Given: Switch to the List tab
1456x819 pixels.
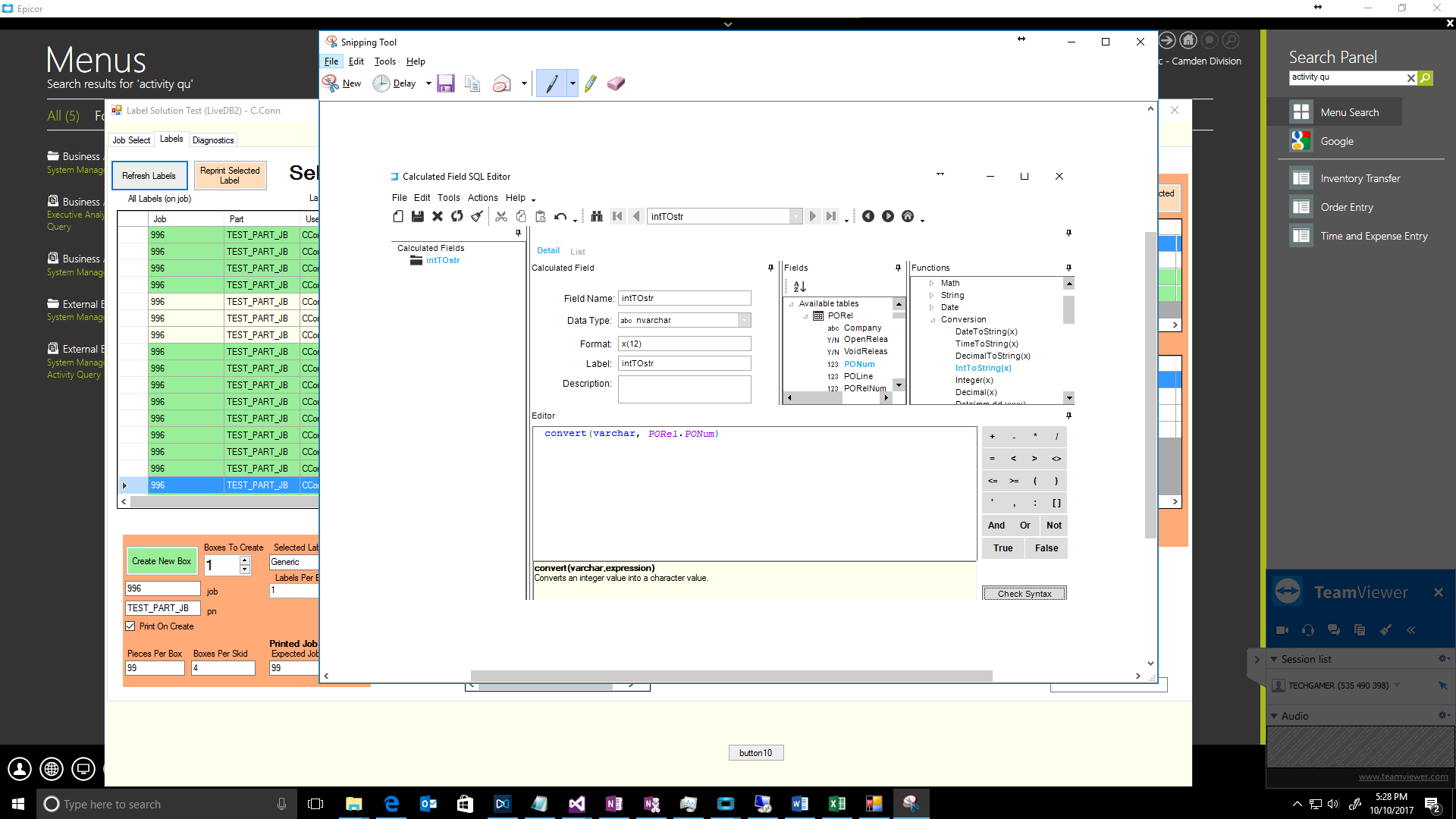Looking at the screenshot, I should (578, 252).
